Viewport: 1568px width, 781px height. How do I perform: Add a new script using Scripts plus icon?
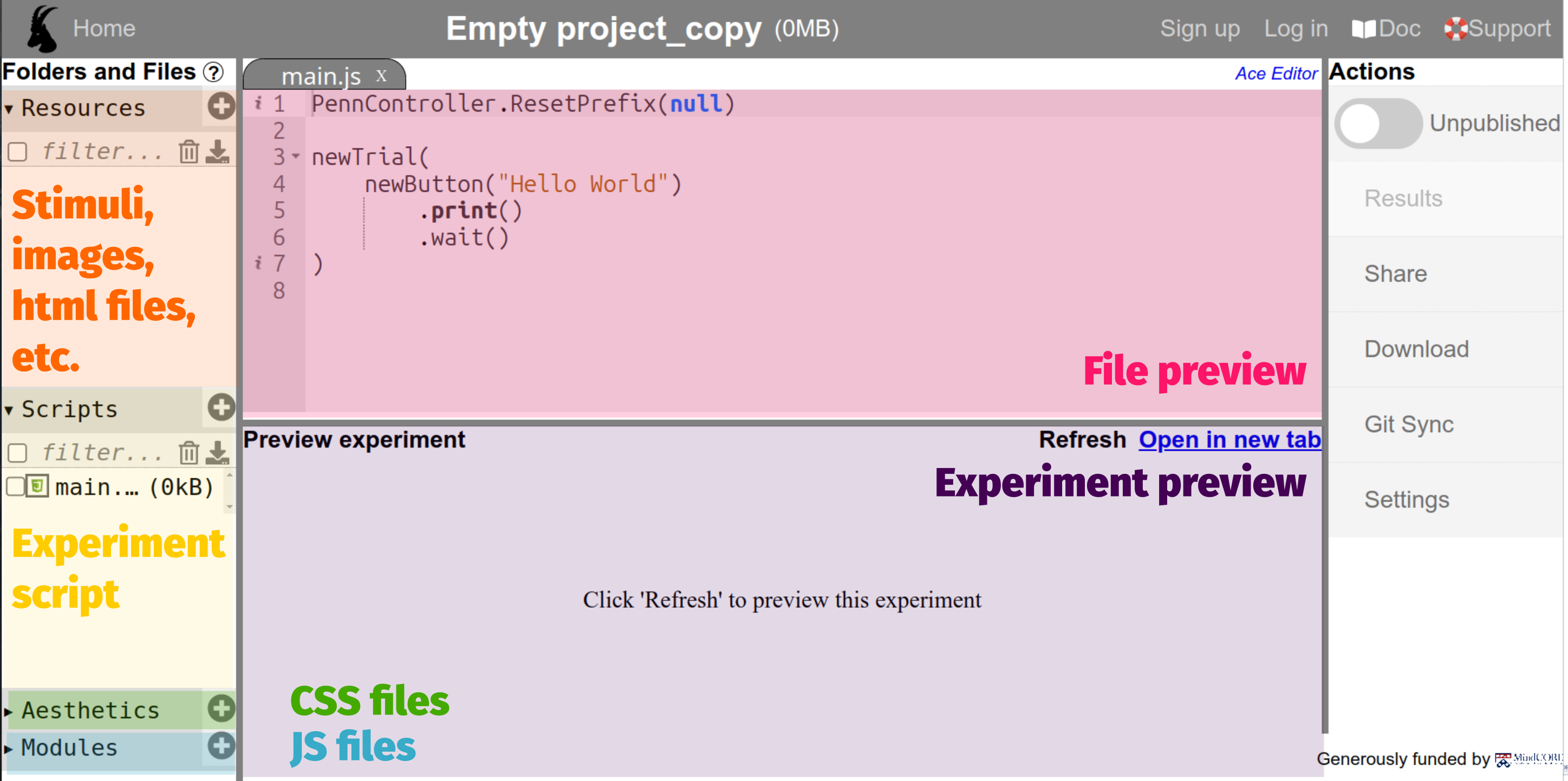[x=220, y=408]
